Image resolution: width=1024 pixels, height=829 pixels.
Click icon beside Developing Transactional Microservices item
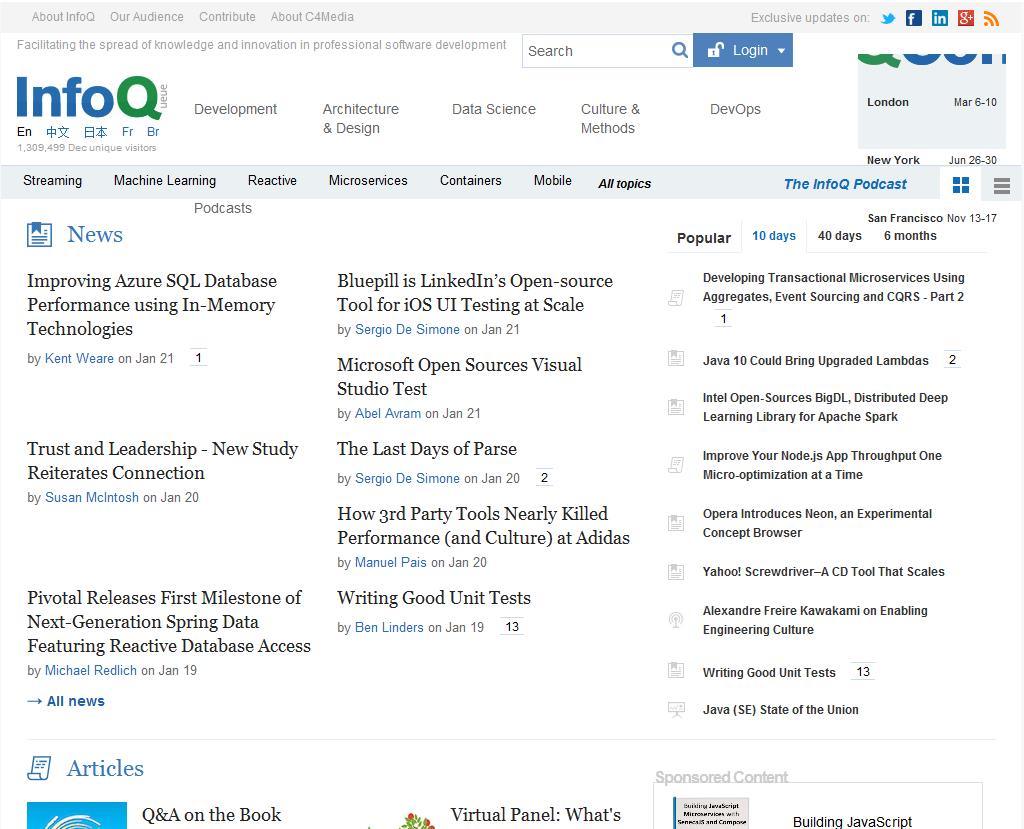(676, 298)
